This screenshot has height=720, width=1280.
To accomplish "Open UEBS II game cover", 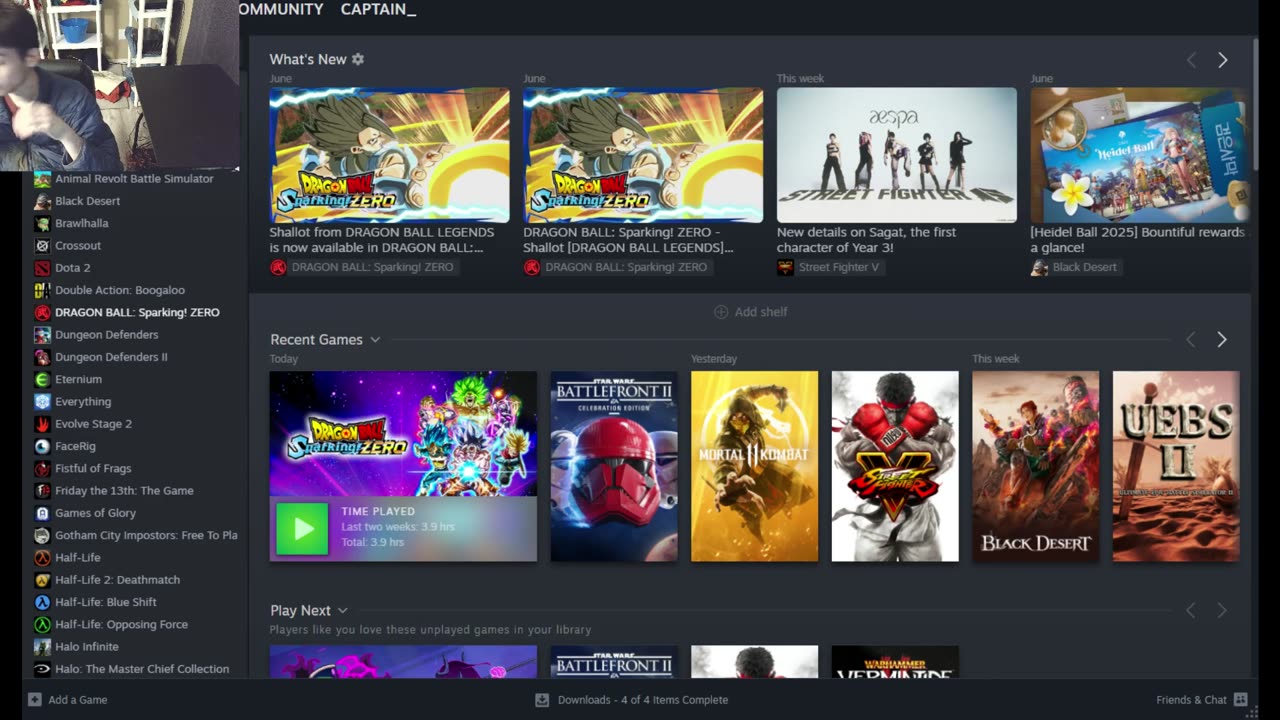I will (x=1176, y=466).
